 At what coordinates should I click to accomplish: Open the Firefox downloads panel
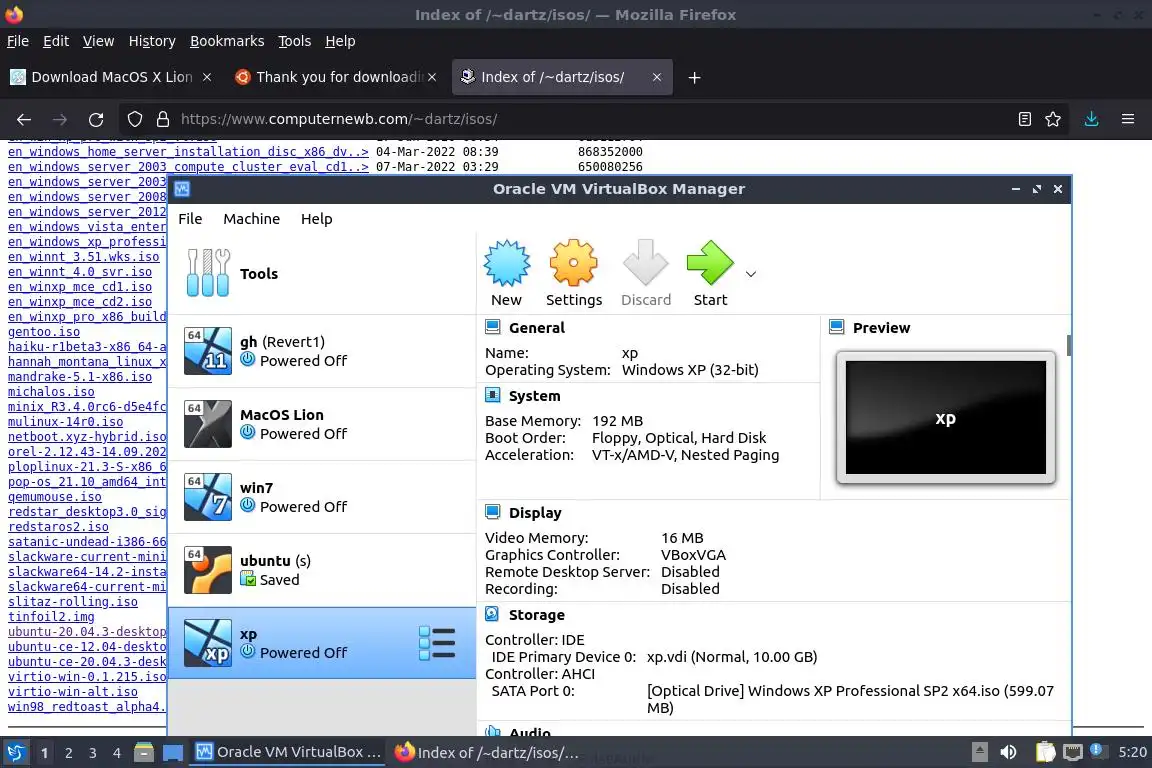(x=1092, y=119)
